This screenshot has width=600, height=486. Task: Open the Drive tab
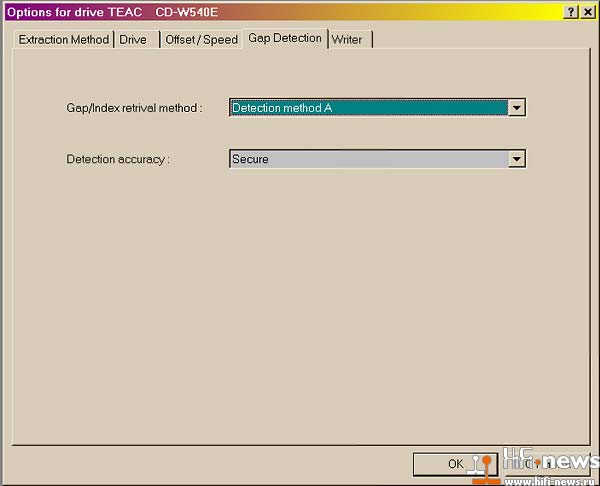click(x=136, y=40)
